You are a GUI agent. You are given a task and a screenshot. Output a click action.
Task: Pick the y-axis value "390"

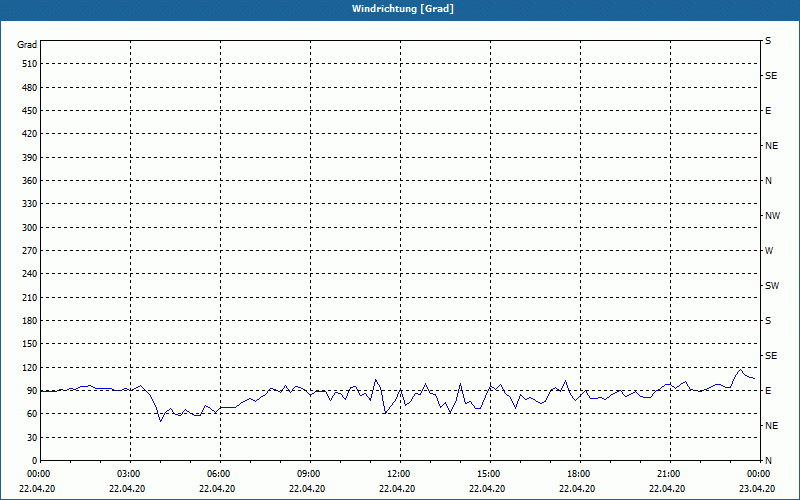point(30,158)
